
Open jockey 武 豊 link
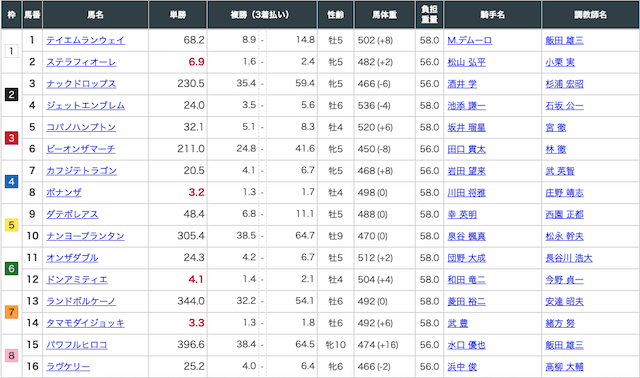pos(458,323)
